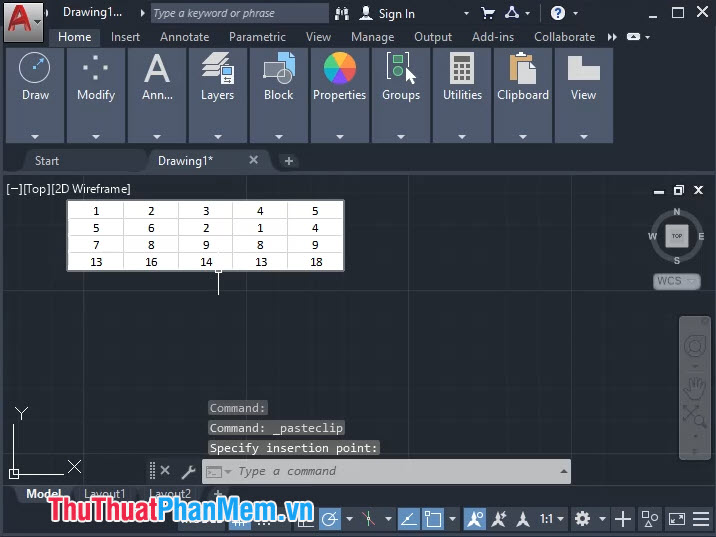Viewport: 716px width, 537px height.
Task: Open the Parametric ribbon tab
Action: click(257, 37)
